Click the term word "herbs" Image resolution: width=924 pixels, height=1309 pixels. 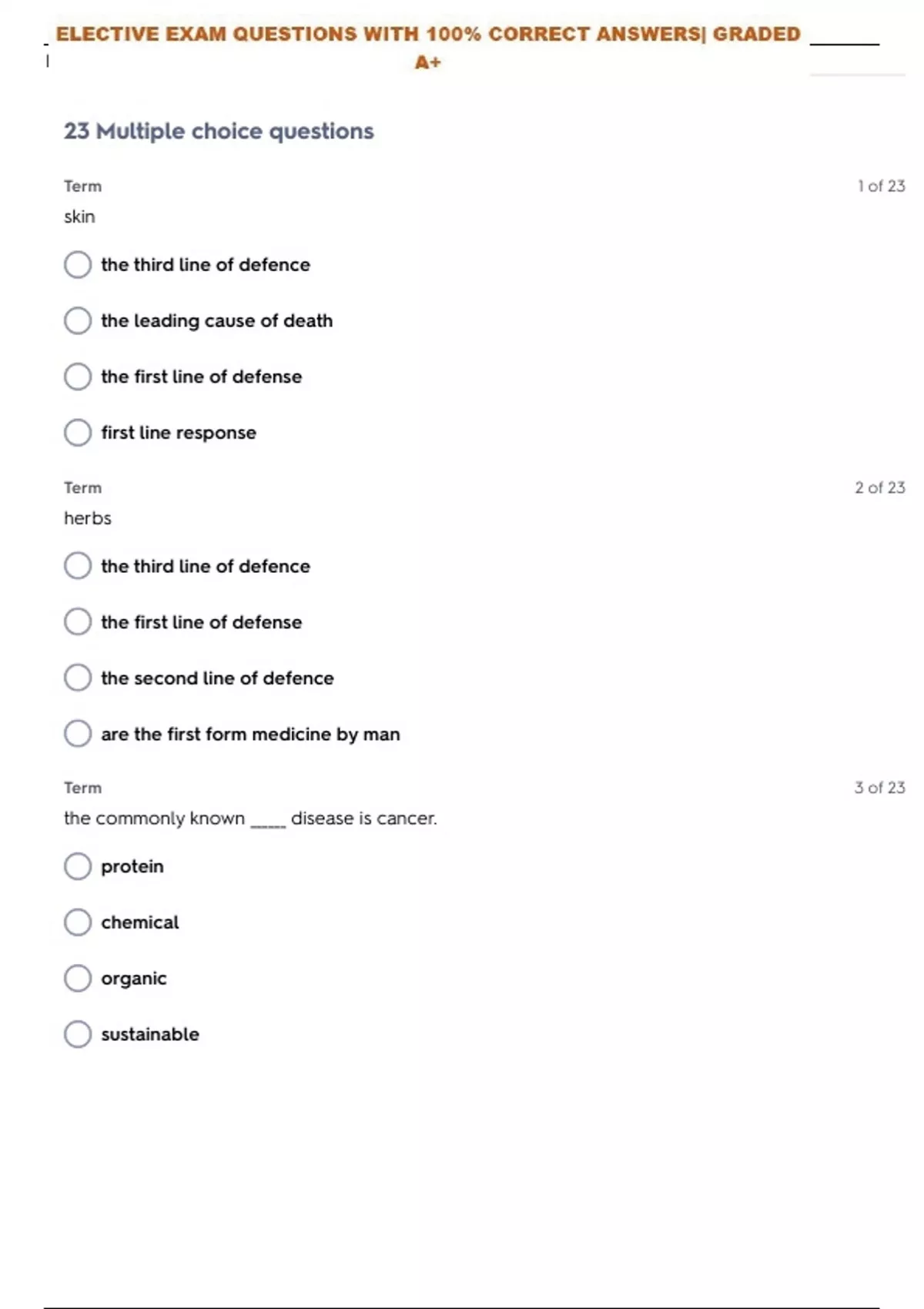(x=88, y=518)
